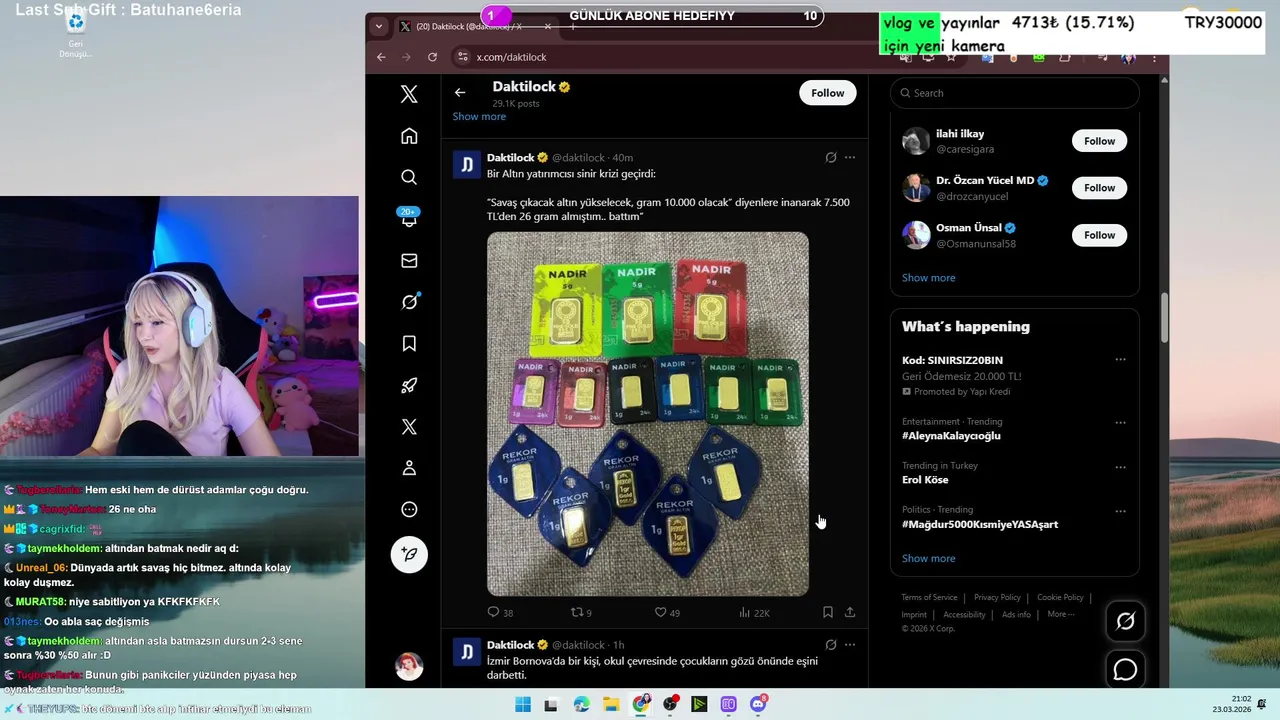
Task: Click the browser page vertical scrollbar
Action: (1163, 317)
